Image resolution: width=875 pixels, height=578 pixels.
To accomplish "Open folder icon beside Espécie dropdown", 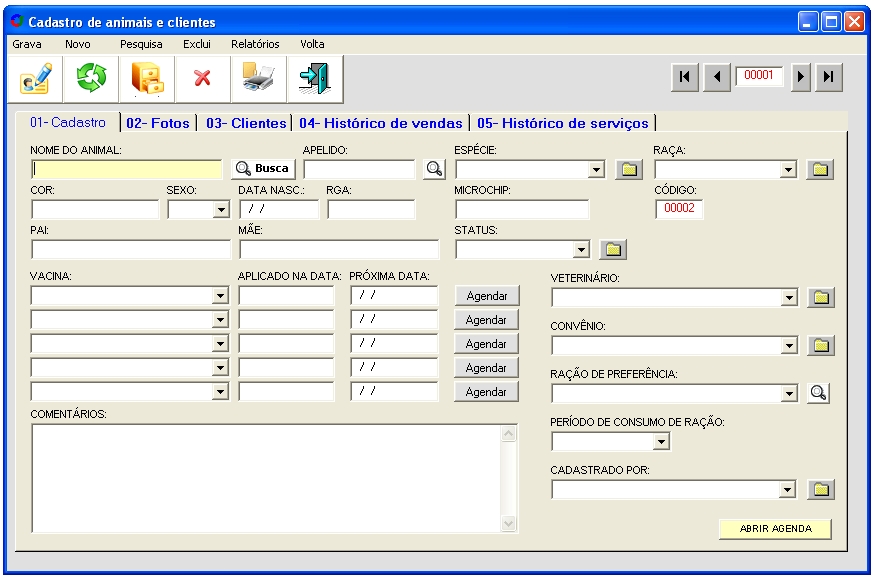I will tap(628, 169).
